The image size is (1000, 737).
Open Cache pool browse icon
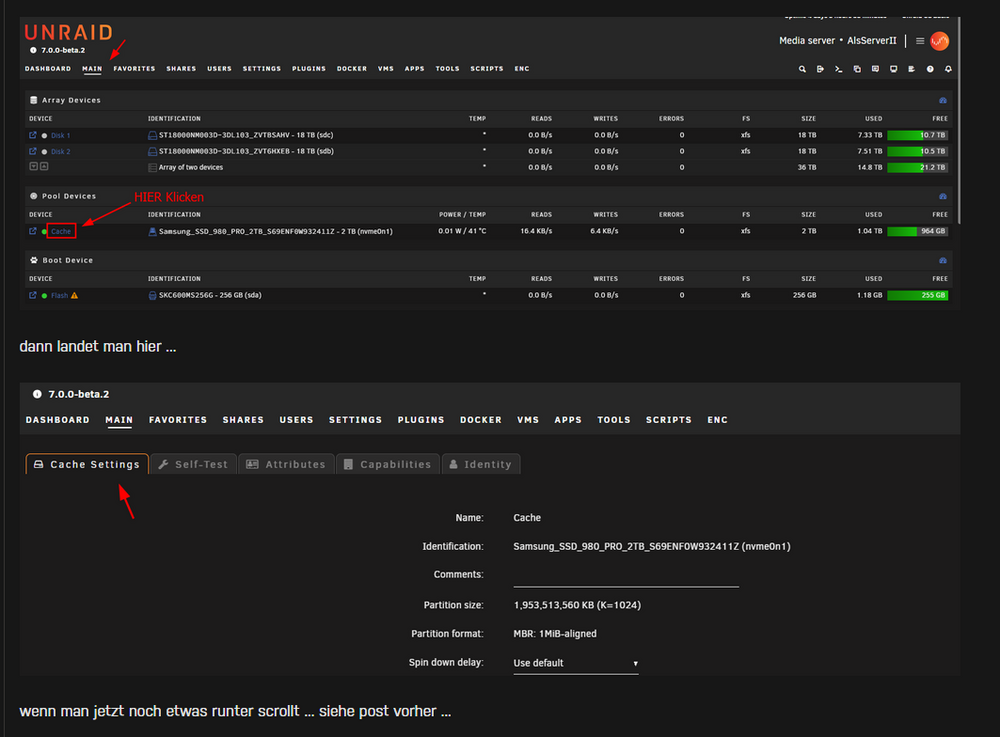pos(33,231)
